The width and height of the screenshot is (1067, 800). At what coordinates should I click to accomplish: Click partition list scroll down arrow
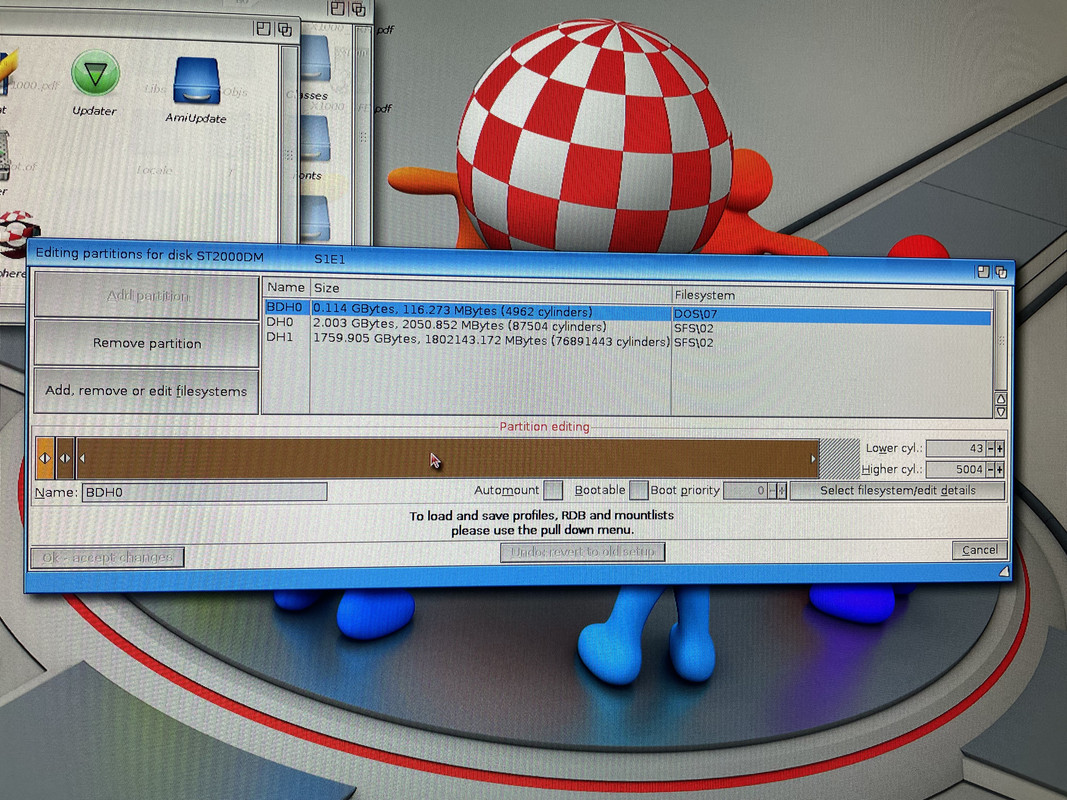pyautogui.click(x=1001, y=412)
